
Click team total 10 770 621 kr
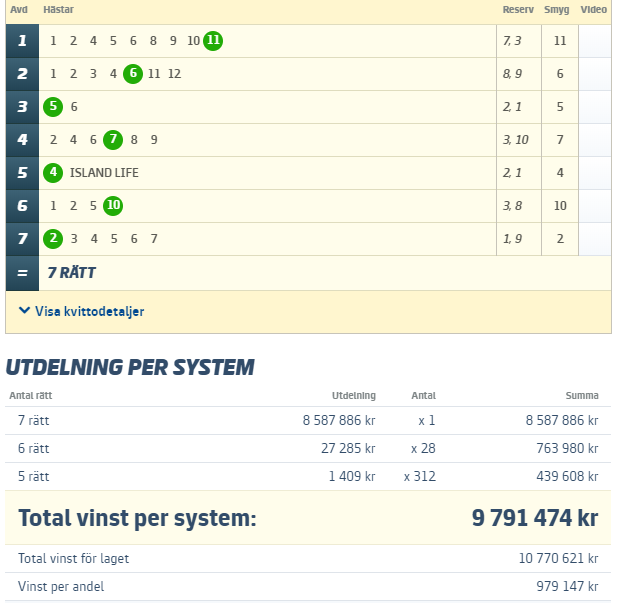tap(558, 558)
